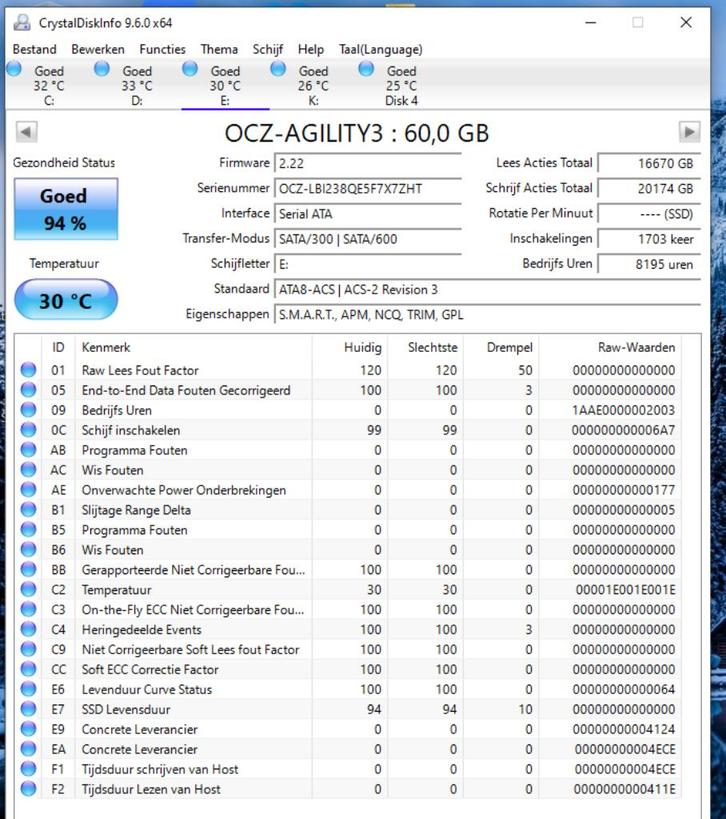Click the Standaard field ATA8-ACS
The image size is (726, 819).
point(487,289)
